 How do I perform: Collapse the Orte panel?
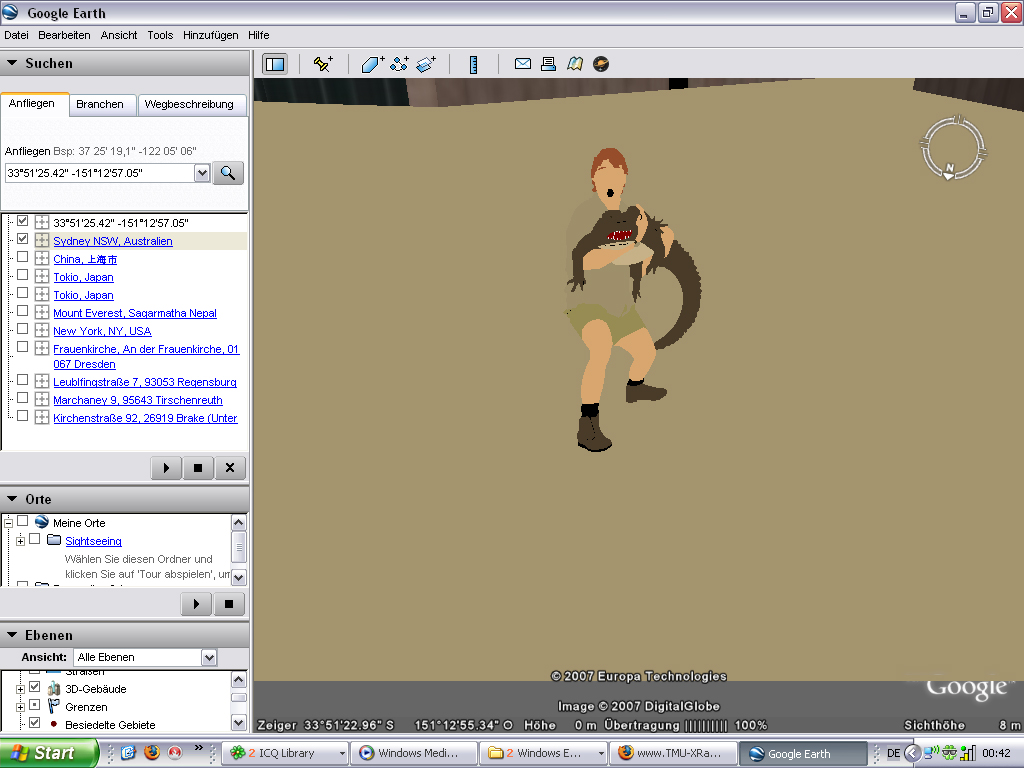tap(12, 499)
